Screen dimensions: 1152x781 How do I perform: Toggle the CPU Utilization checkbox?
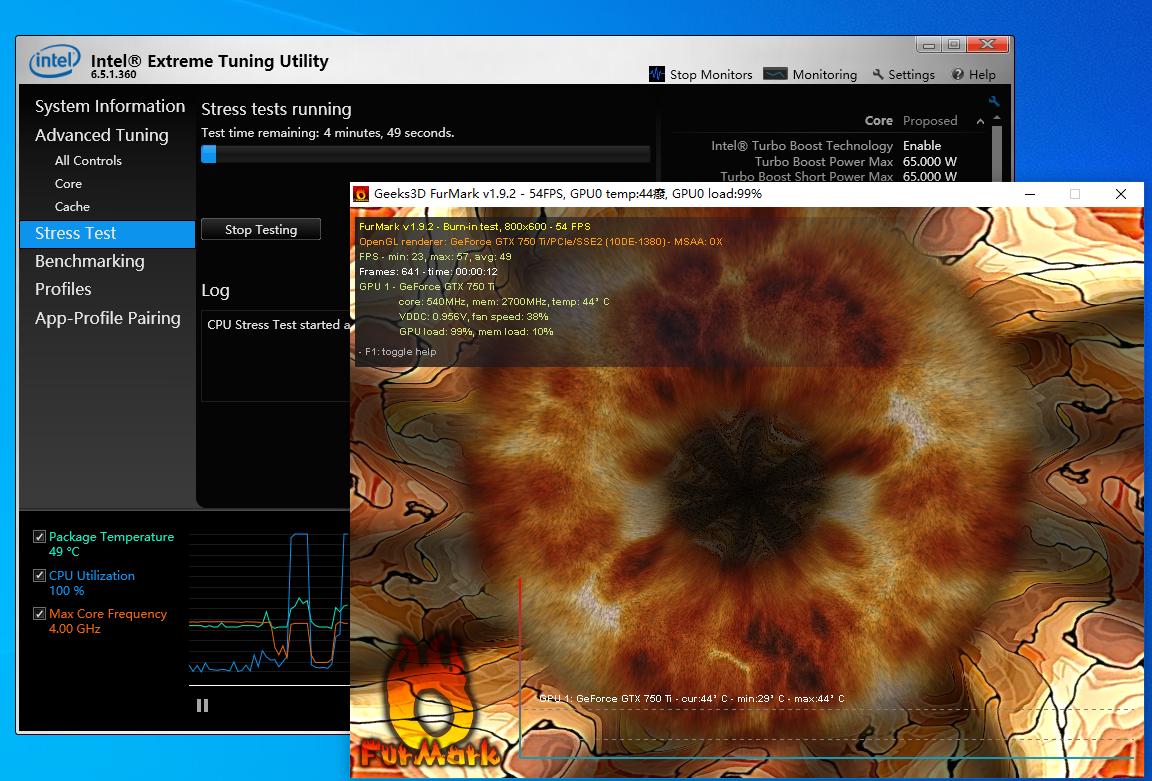coord(40,576)
